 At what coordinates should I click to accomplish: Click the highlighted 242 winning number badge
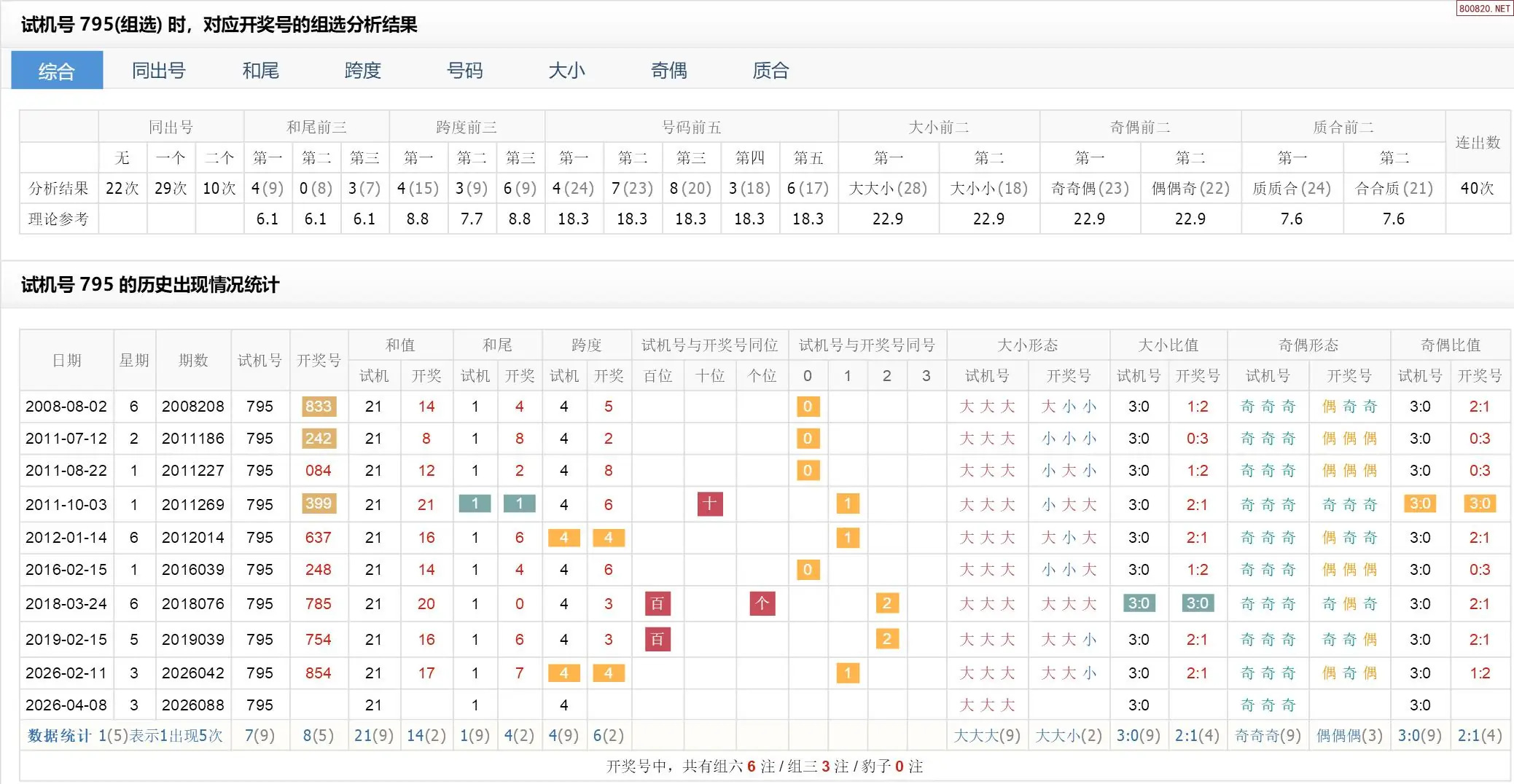[319, 438]
